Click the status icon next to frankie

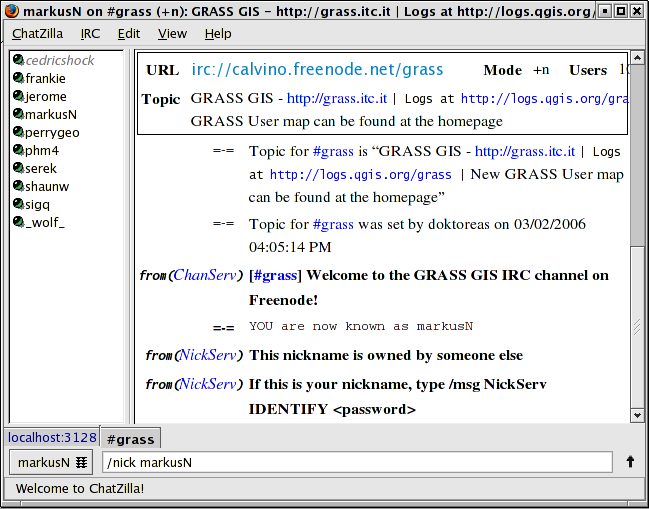(x=19, y=78)
